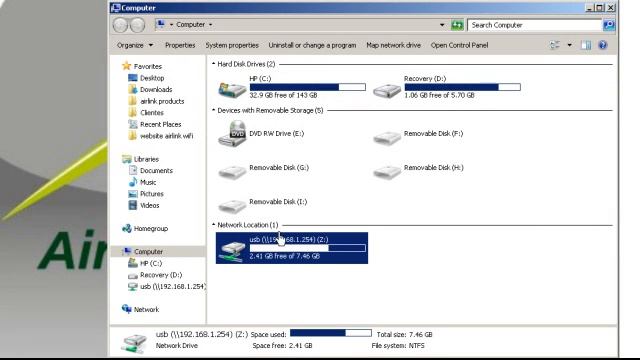Click the Music note icon
The height and width of the screenshot is (360, 640).
pos(133,182)
